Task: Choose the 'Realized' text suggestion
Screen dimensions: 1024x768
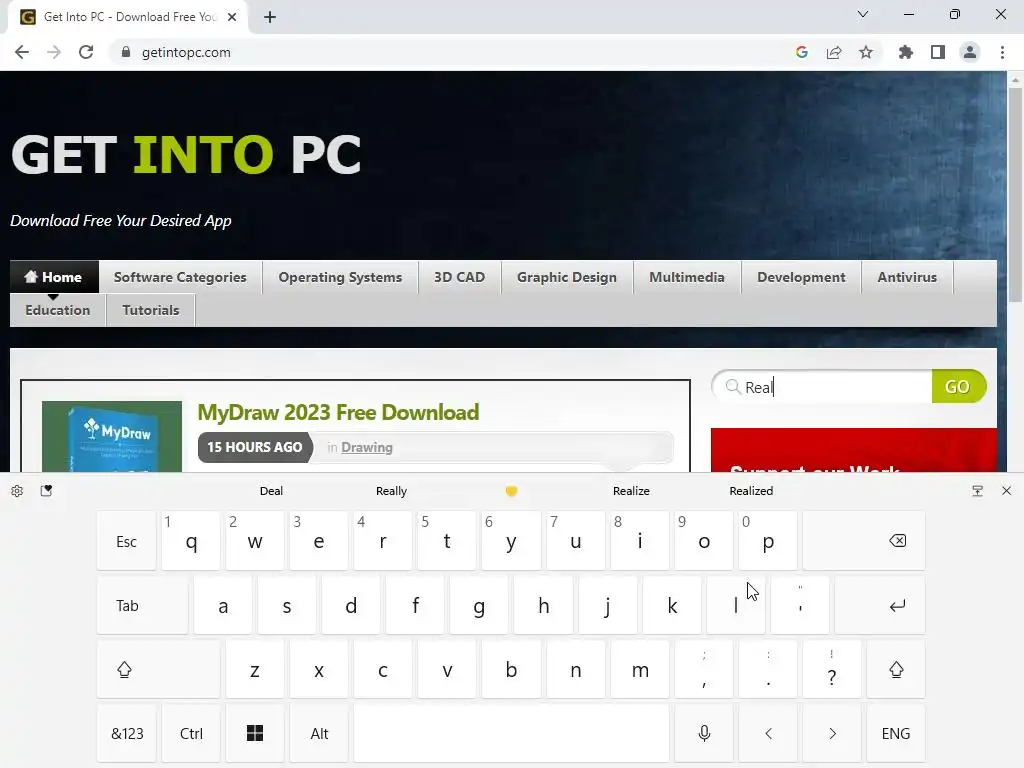Action: tap(751, 491)
